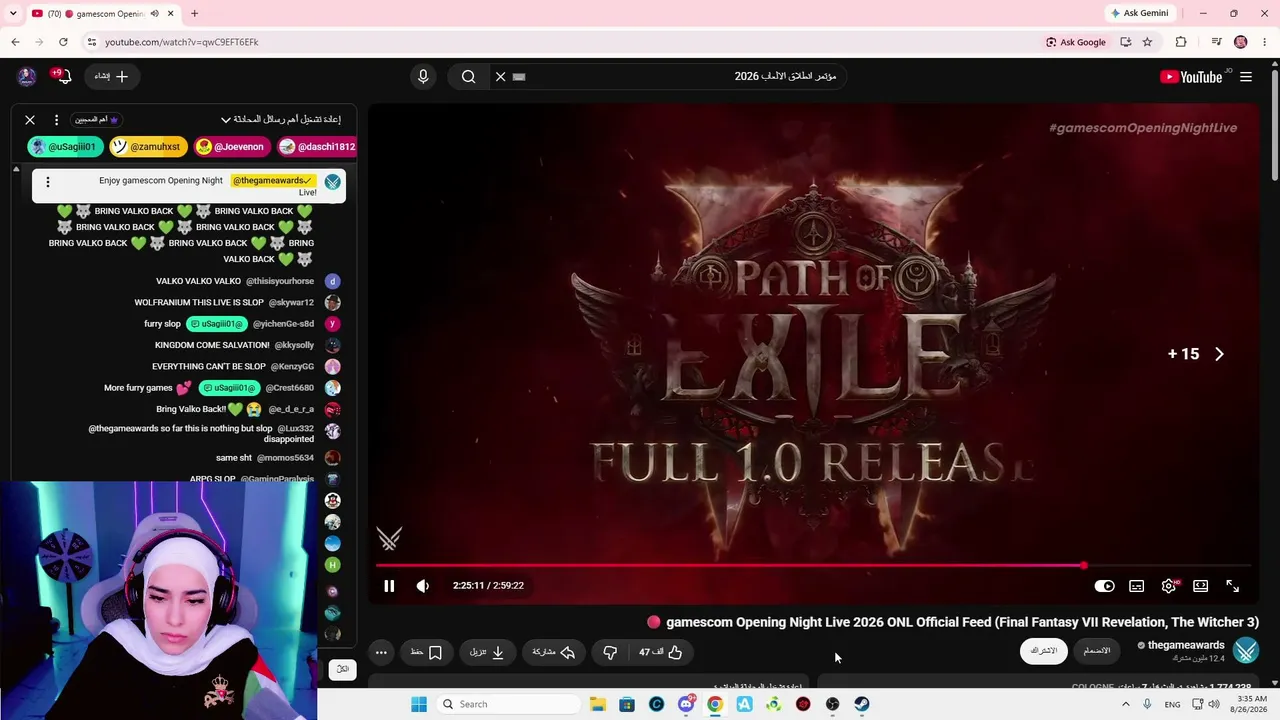Download the video
Image resolution: width=1280 pixels, height=720 pixels.
(x=487, y=652)
